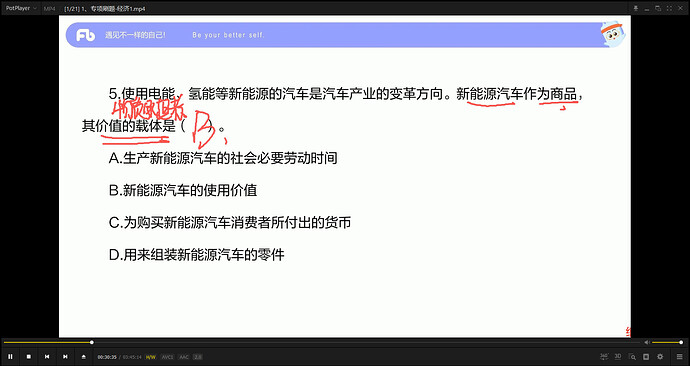Switch the player to fullscreen mode

[x=669, y=8]
